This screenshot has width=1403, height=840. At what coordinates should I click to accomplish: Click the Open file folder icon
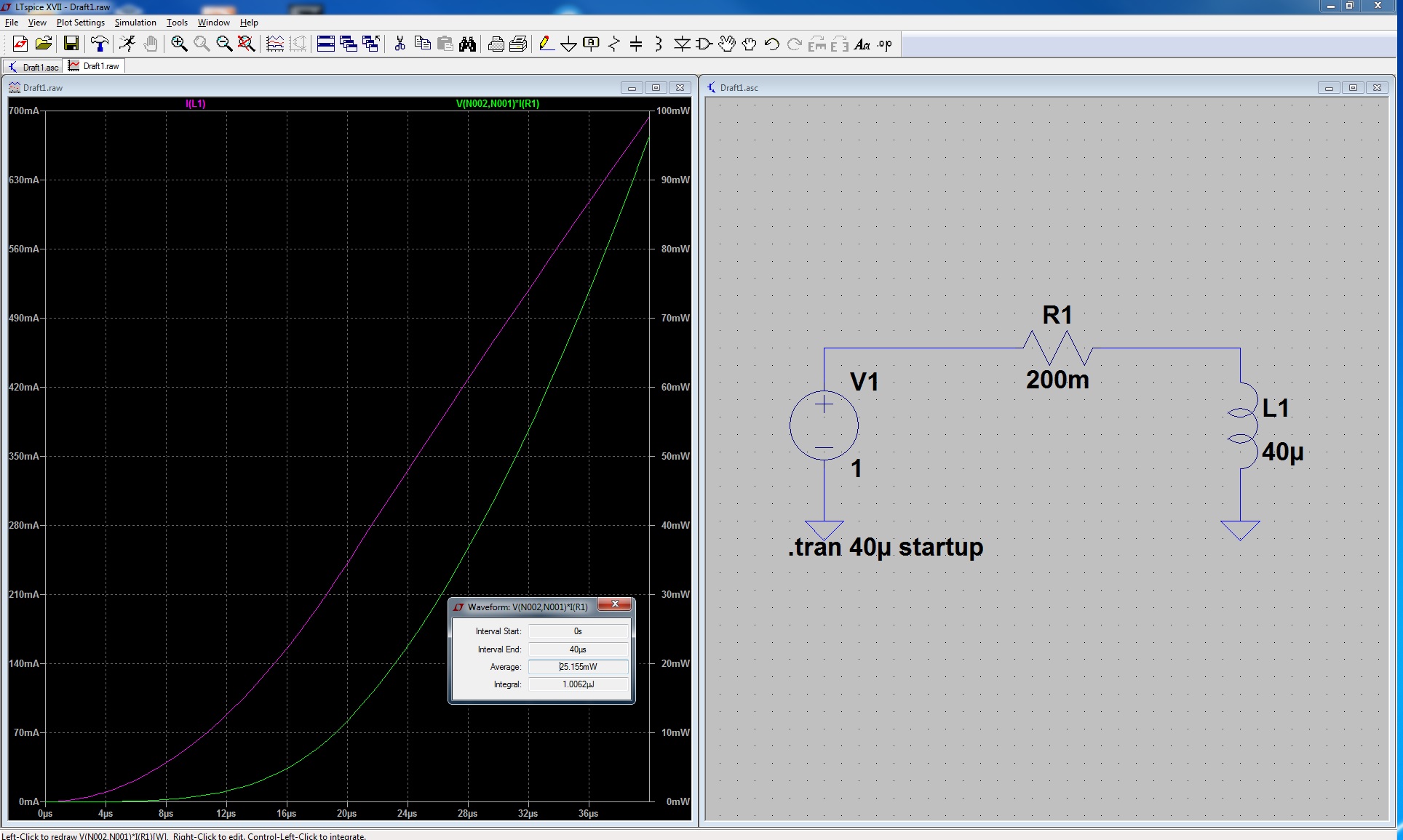tap(44, 44)
